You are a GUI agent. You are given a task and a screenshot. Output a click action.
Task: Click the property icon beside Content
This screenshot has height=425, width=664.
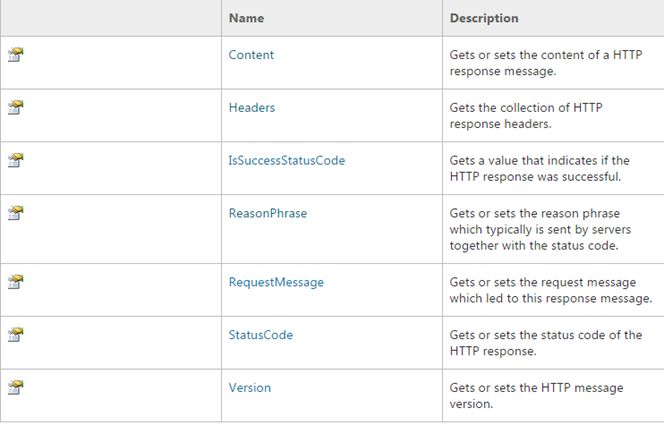point(15,55)
